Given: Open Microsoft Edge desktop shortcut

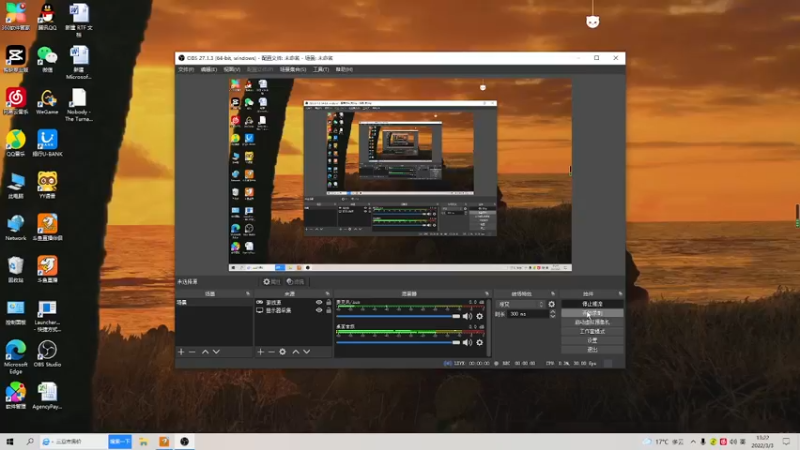Looking at the screenshot, I should 16,357.
